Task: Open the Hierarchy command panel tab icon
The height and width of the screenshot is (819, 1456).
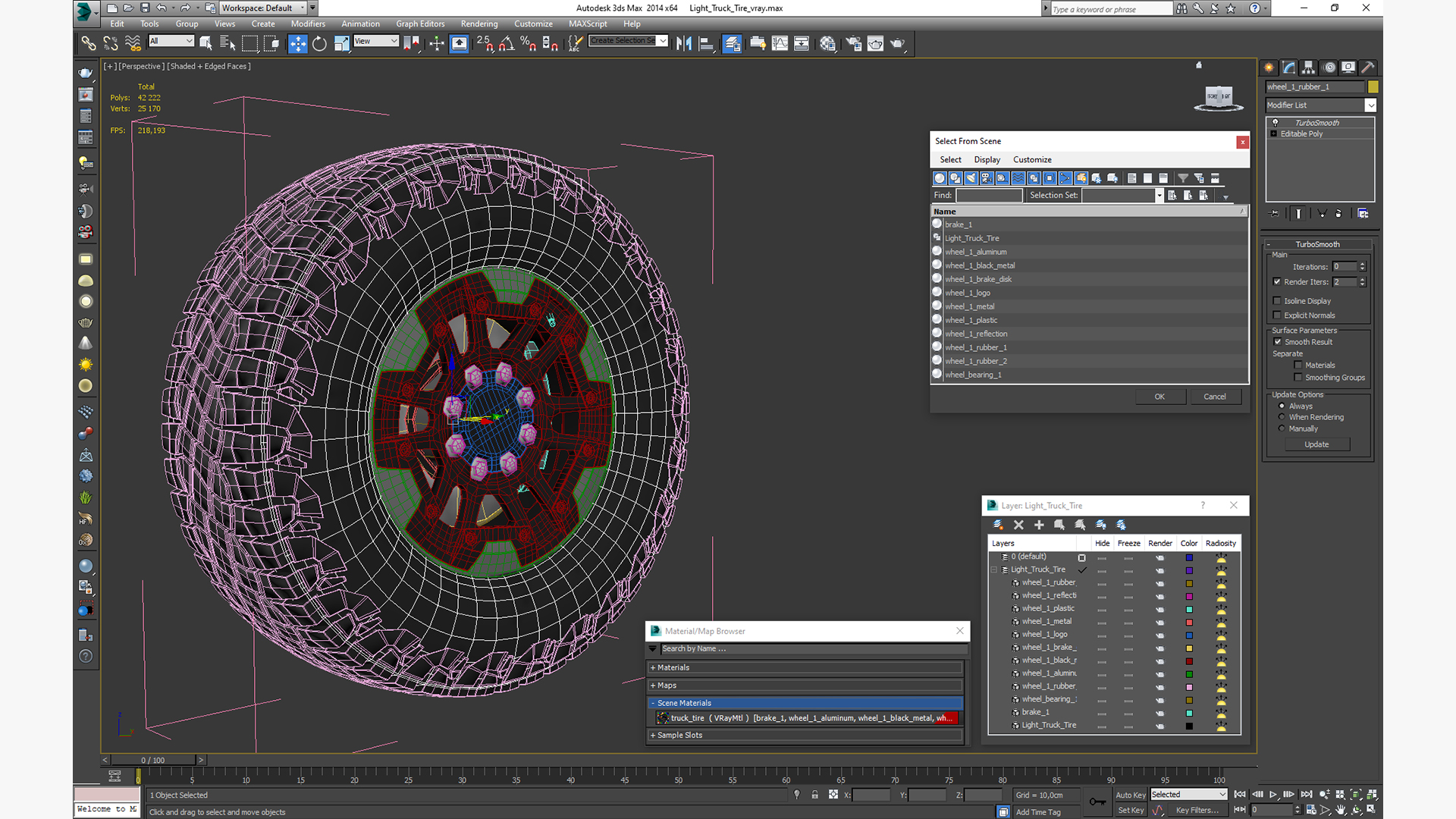Action: point(1309,67)
